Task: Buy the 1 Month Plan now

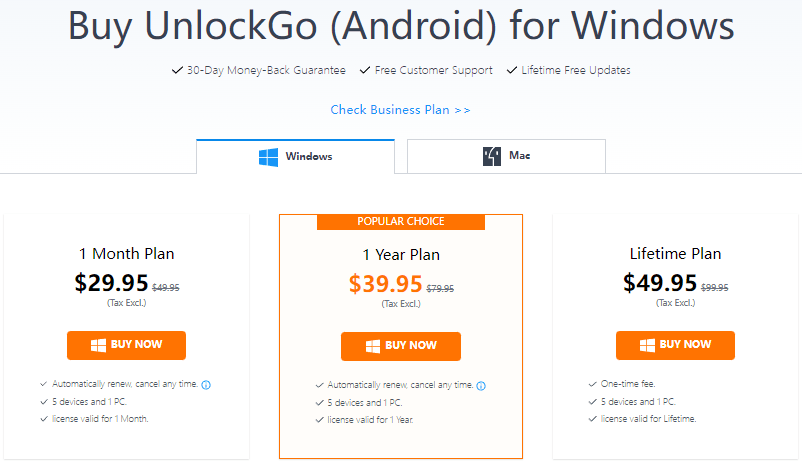Action: pyautogui.click(x=126, y=345)
